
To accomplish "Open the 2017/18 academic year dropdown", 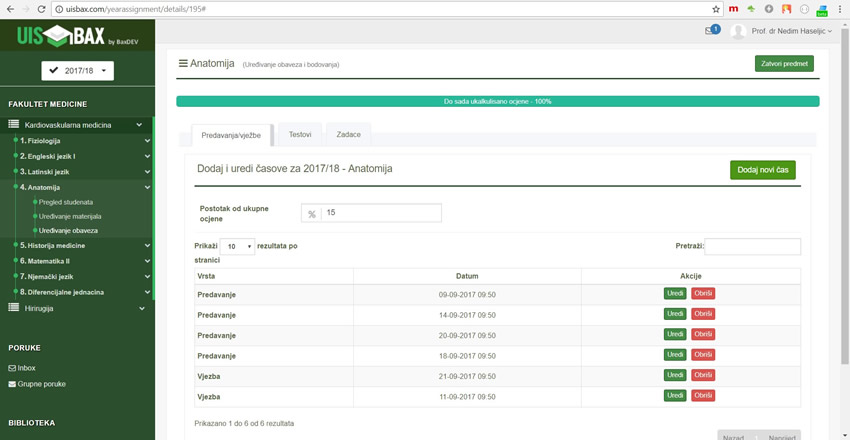I will point(78,71).
